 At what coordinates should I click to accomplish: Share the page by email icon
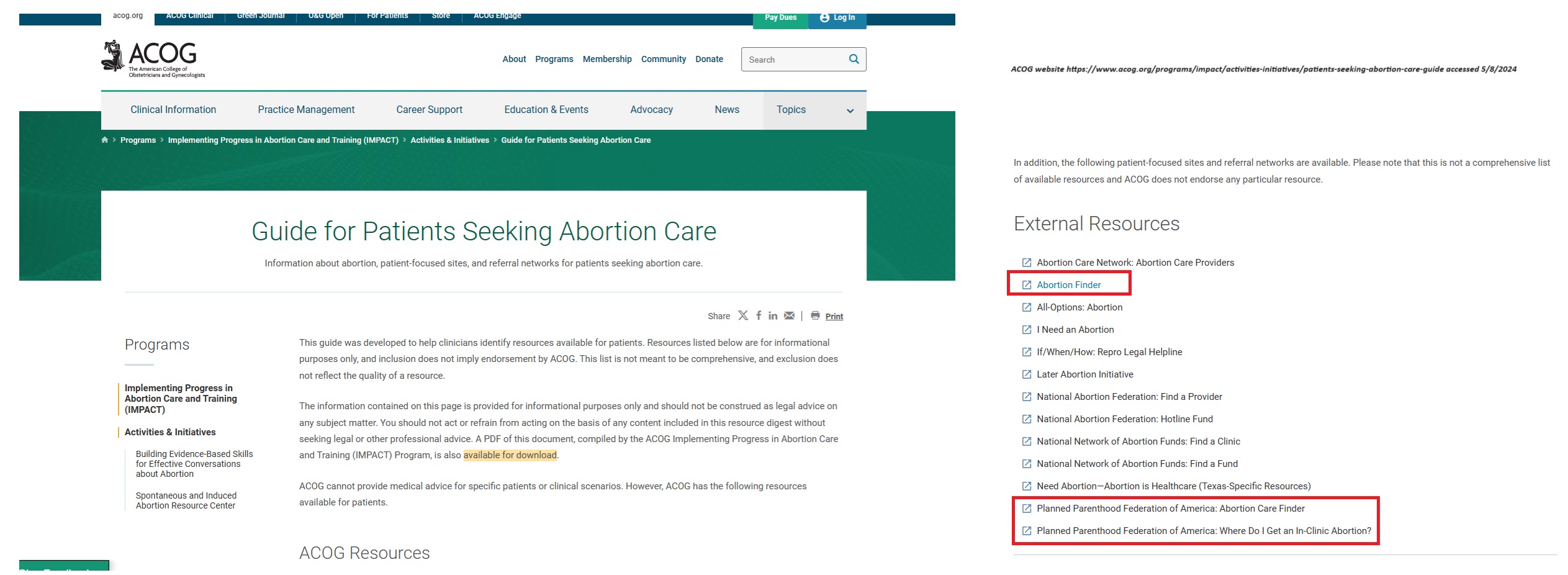tap(789, 315)
